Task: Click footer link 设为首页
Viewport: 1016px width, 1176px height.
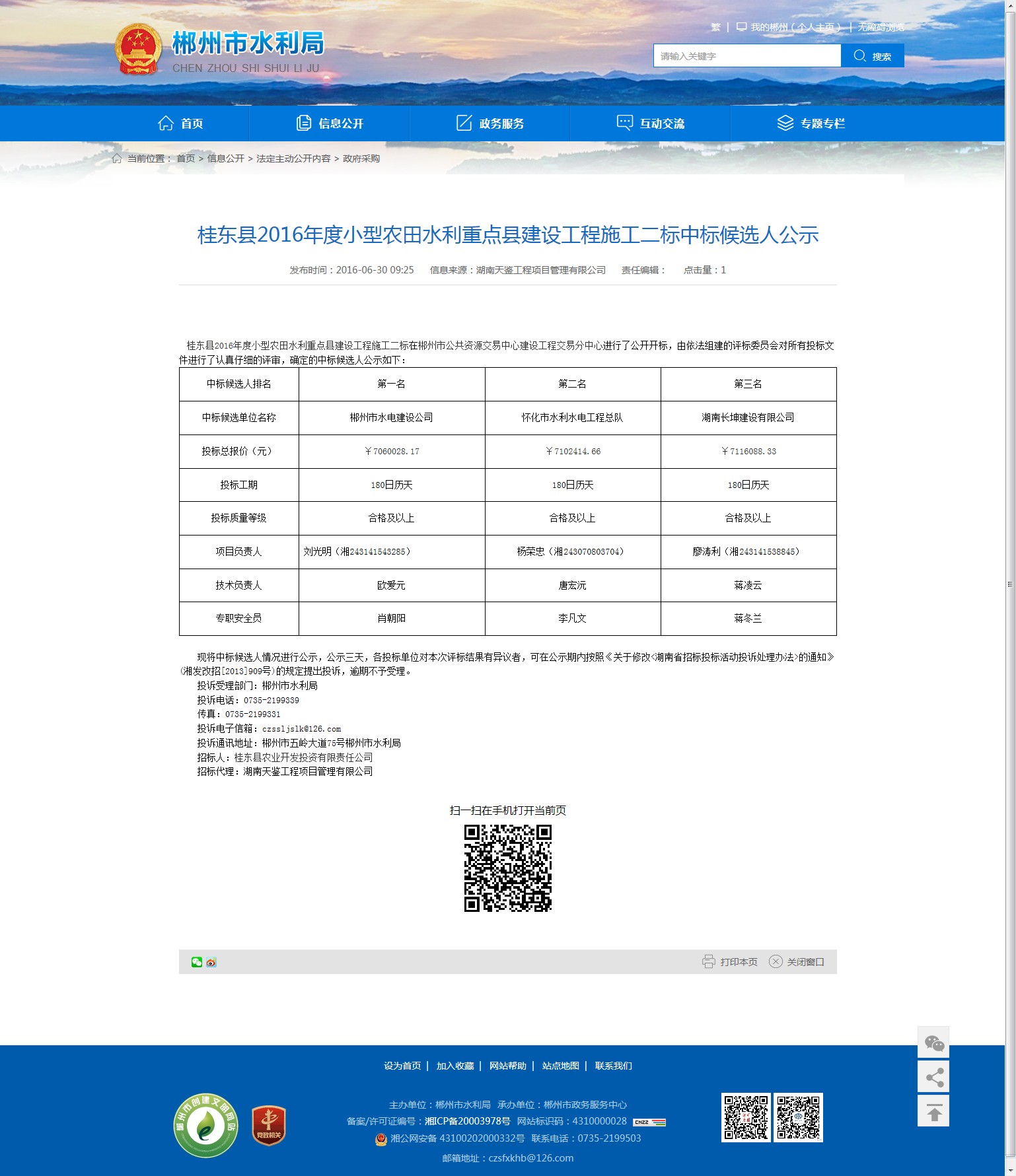Action: coord(402,1066)
